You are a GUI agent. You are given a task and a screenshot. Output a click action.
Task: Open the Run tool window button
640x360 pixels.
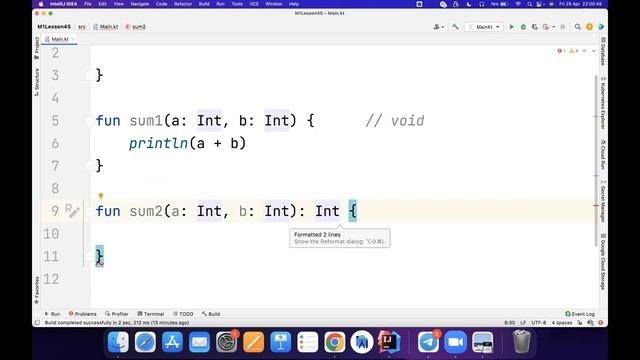52,314
